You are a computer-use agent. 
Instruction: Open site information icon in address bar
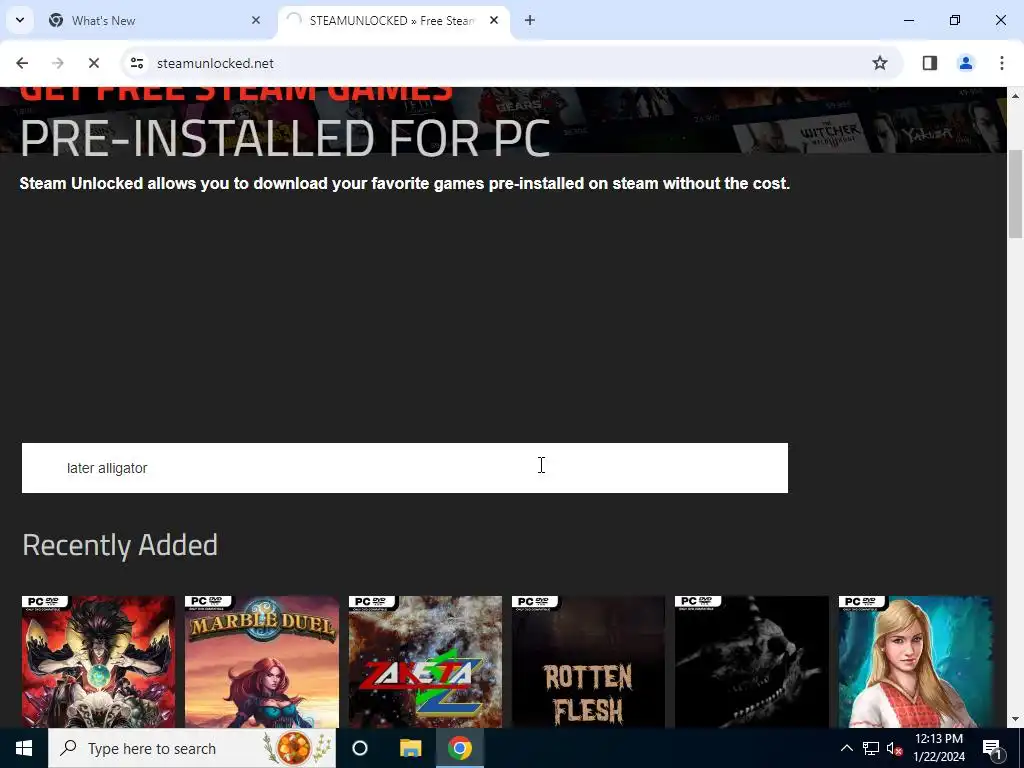136,63
